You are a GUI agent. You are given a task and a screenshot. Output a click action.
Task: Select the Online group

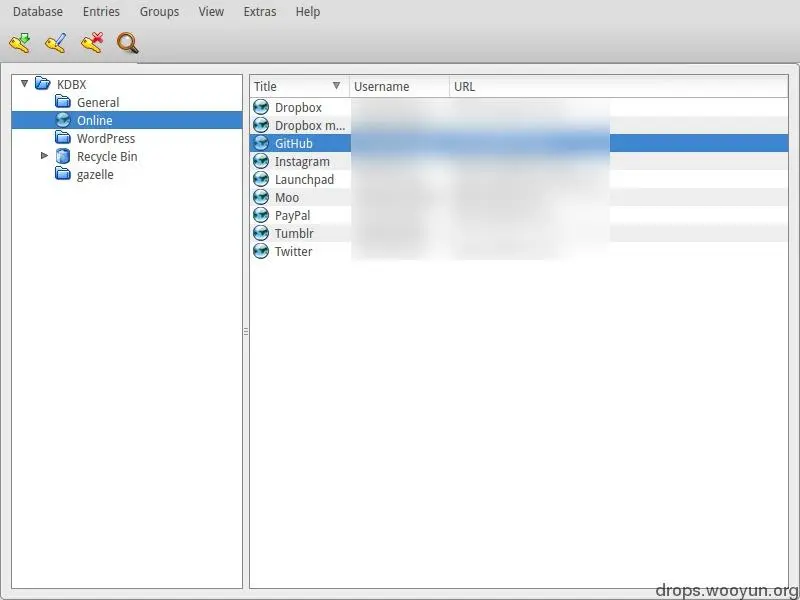coord(127,120)
